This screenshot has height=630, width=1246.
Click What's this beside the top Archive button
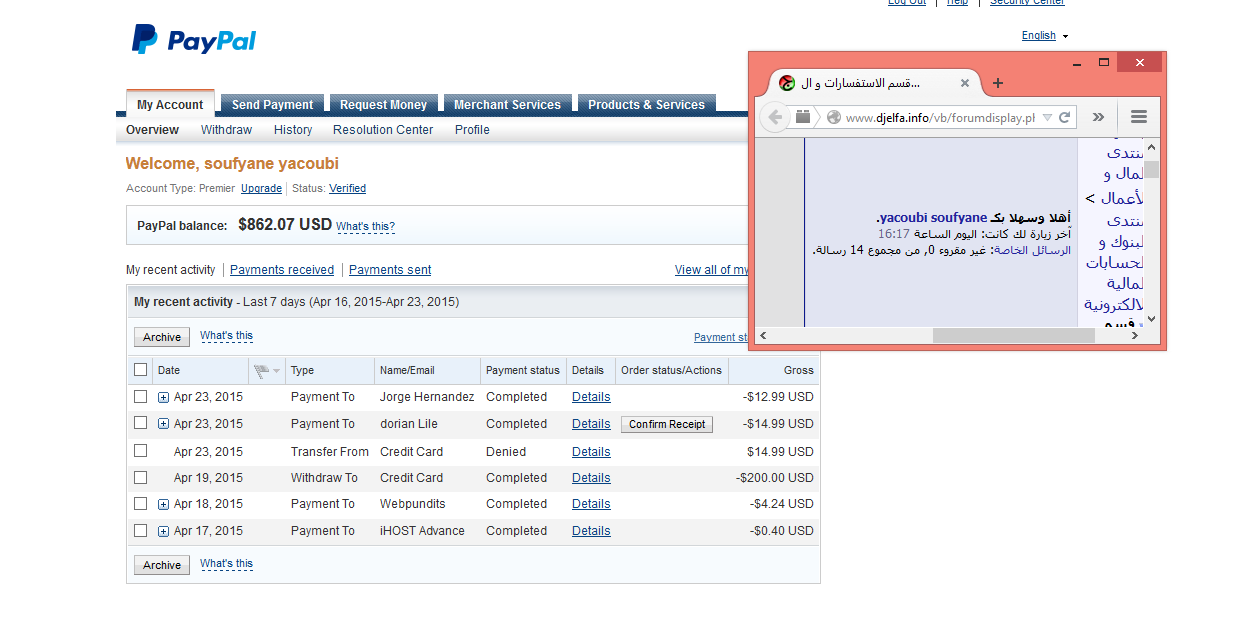[226, 336]
